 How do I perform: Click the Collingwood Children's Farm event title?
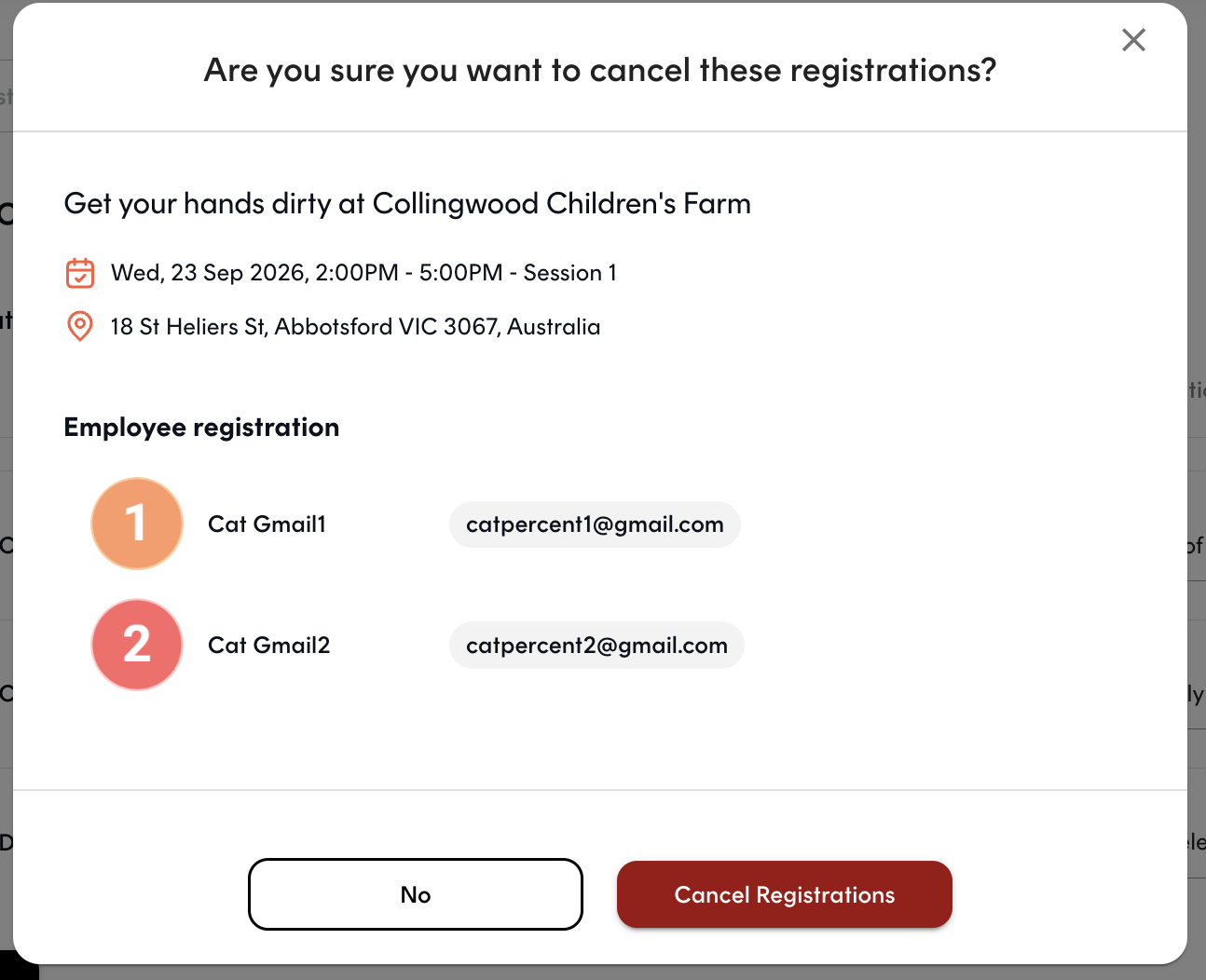(407, 203)
